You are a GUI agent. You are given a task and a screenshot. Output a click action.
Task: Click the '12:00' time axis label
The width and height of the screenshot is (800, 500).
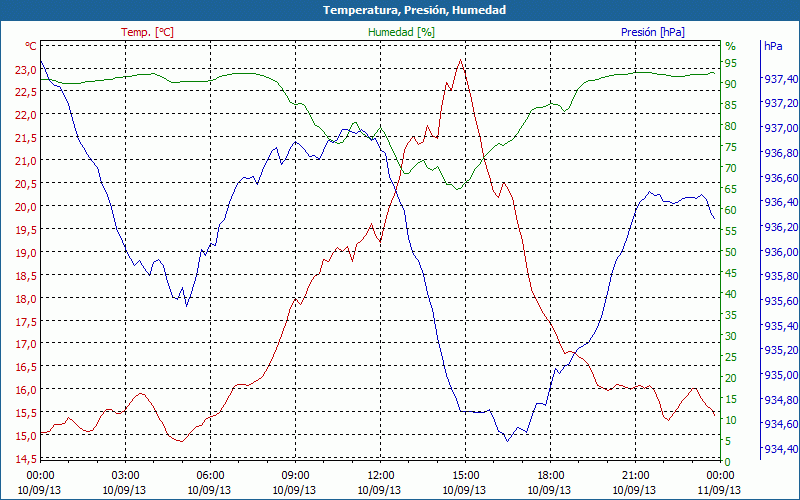(x=380, y=476)
